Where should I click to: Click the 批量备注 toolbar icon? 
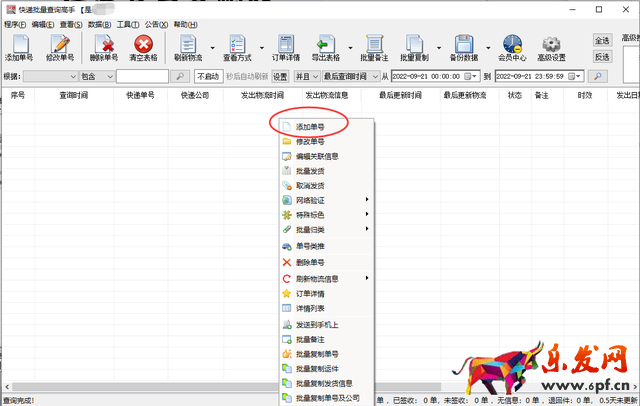tap(375, 46)
